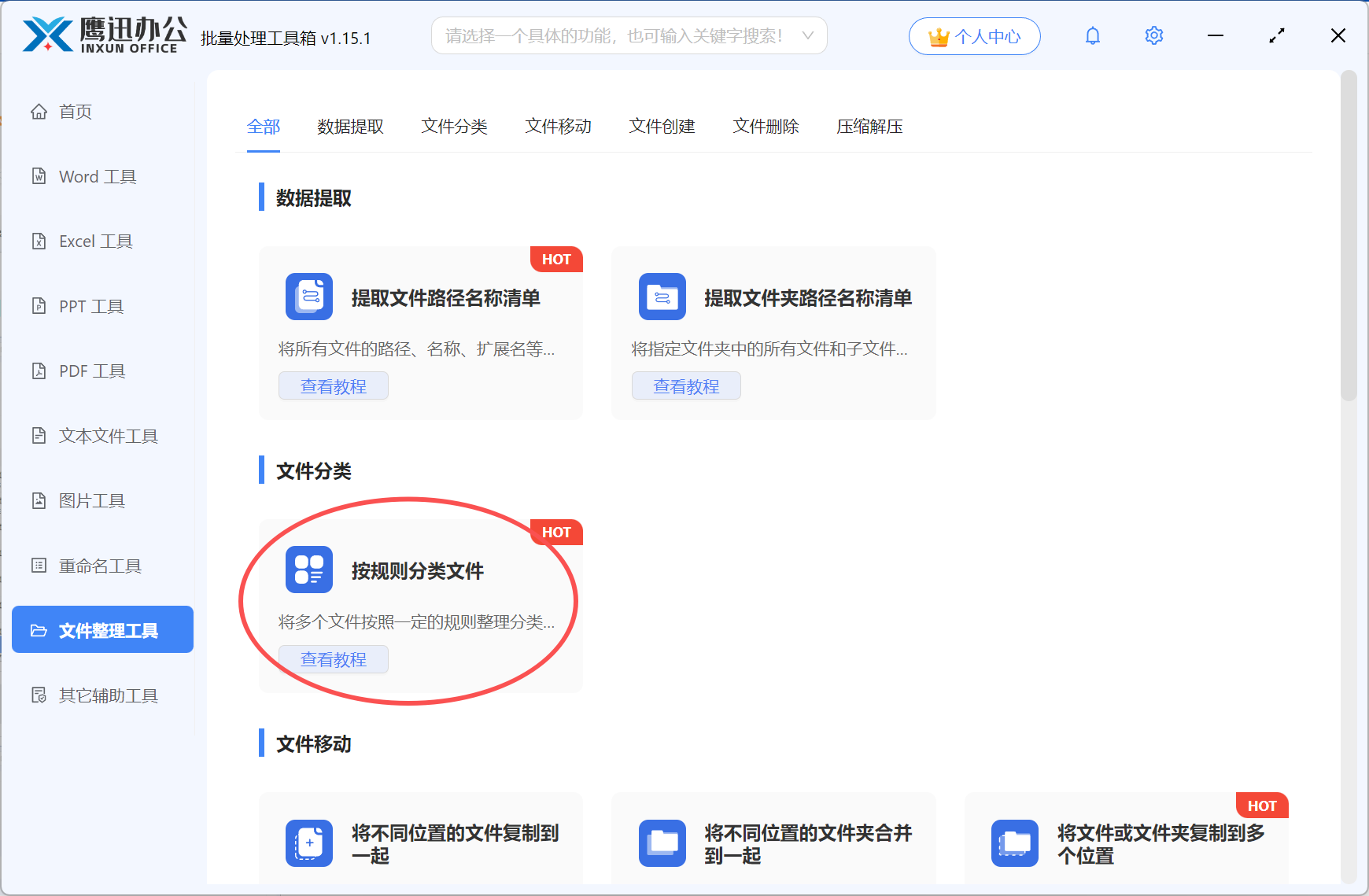Click the 提取文件路径名称清单 card icon
1369x896 pixels.
pyautogui.click(x=309, y=297)
